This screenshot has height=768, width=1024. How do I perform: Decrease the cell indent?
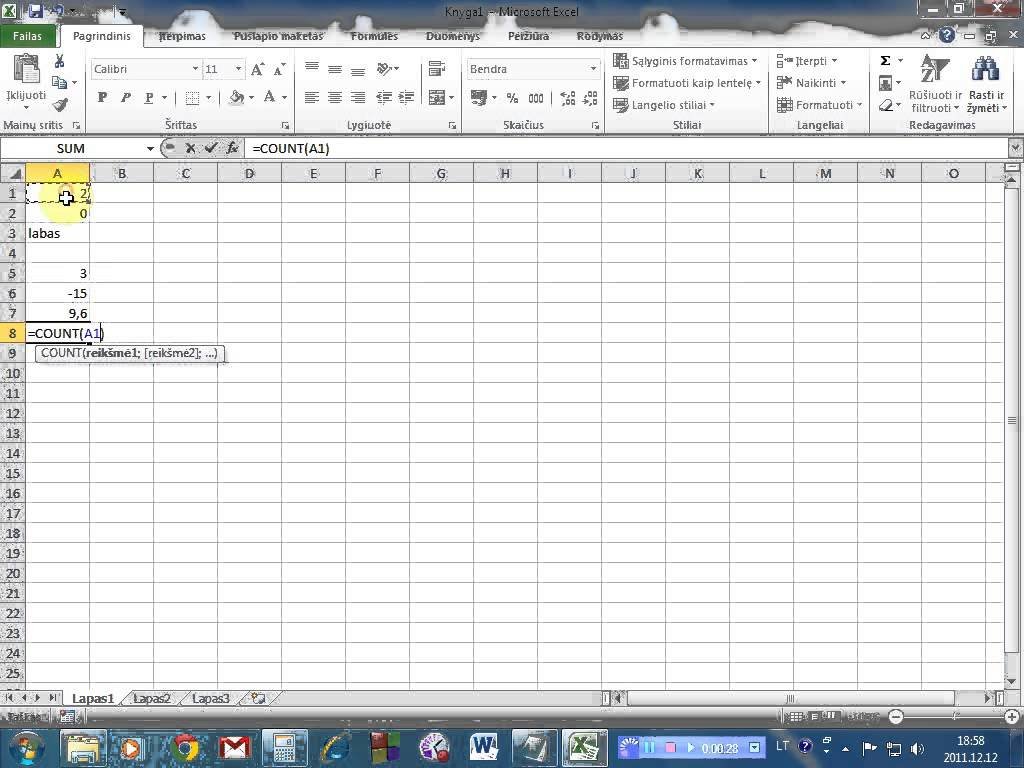(x=384, y=98)
